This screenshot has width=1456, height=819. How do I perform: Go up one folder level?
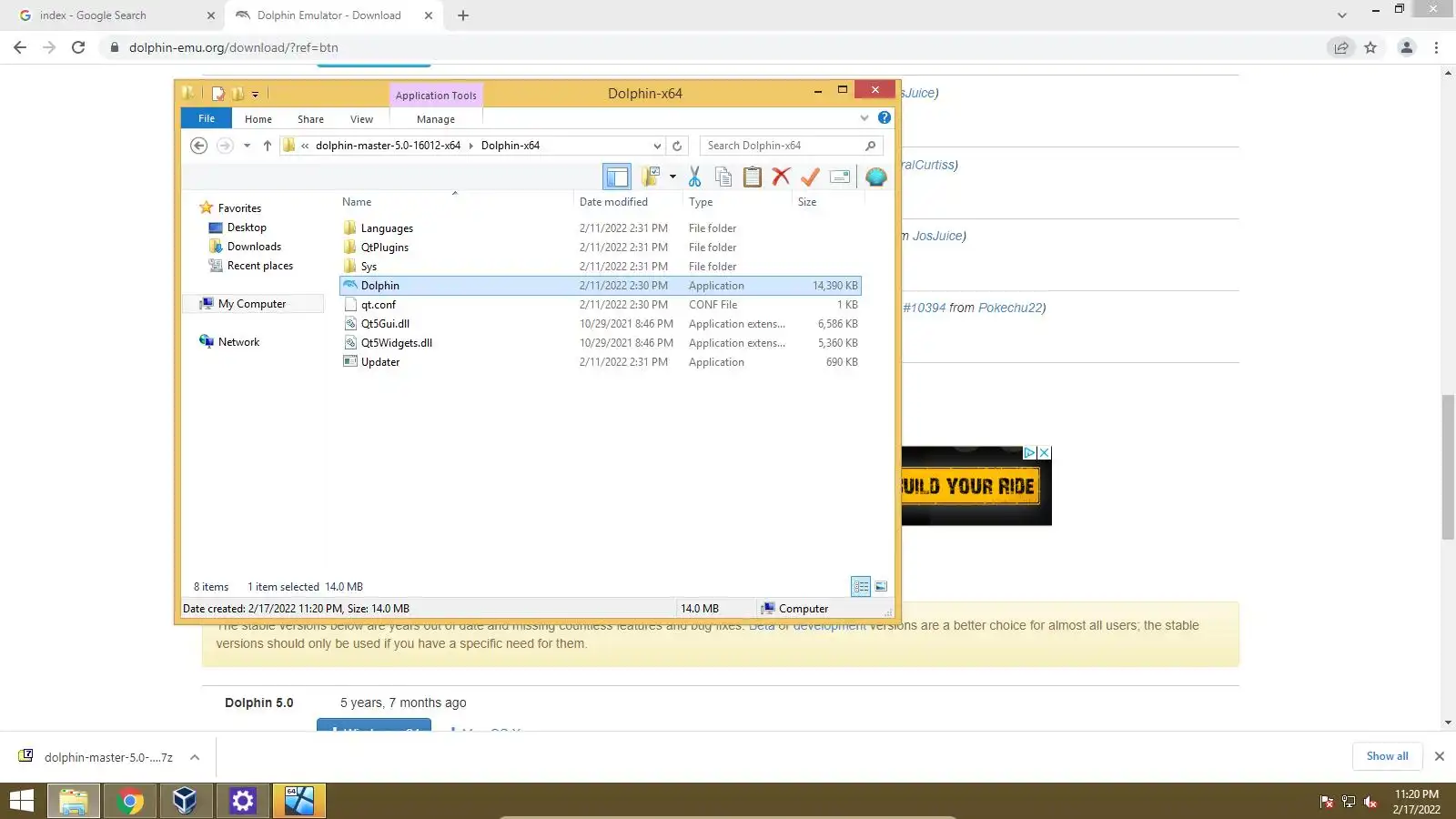pos(268,146)
